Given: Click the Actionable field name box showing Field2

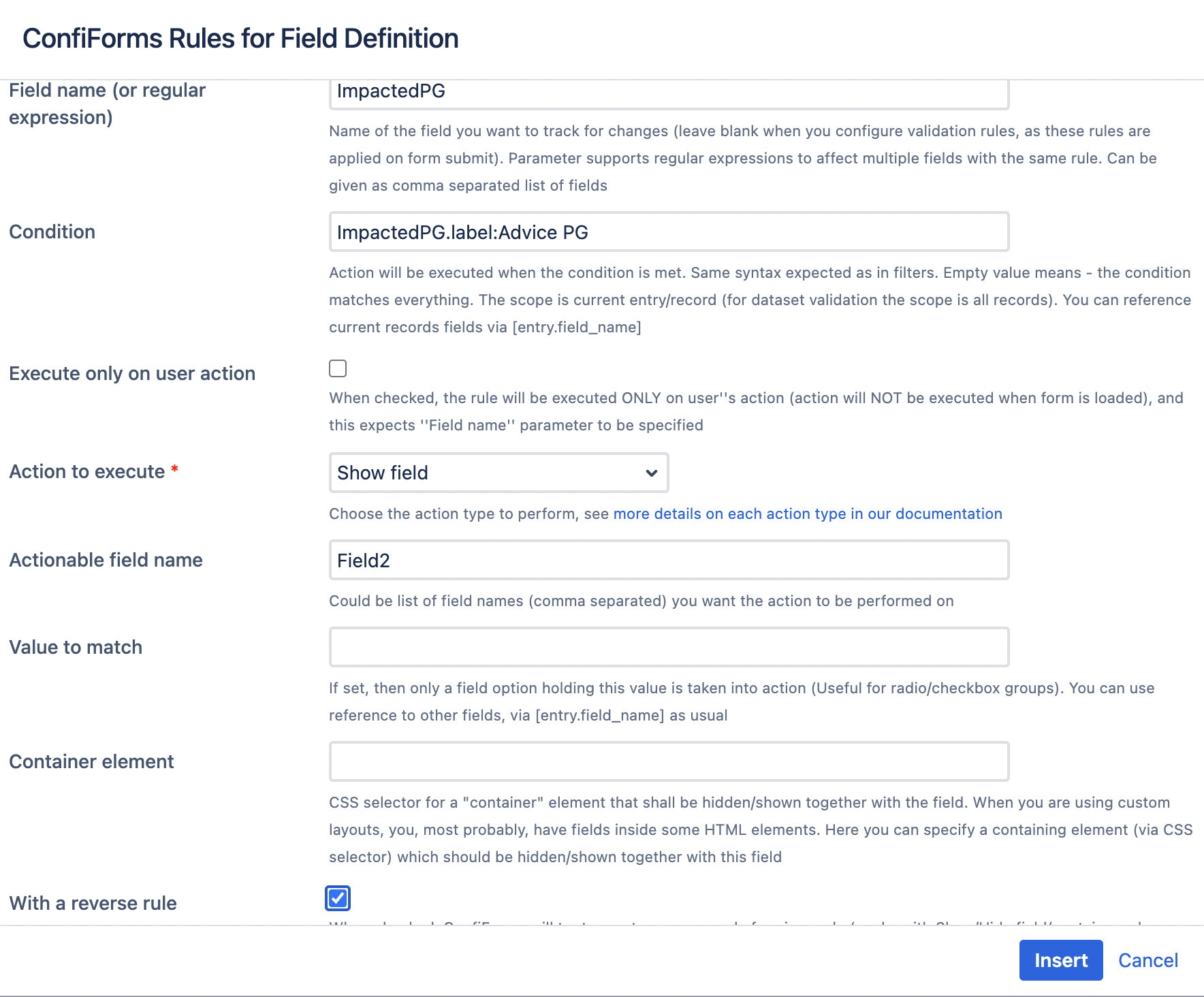Looking at the screenshot, I should coord(667,560).
